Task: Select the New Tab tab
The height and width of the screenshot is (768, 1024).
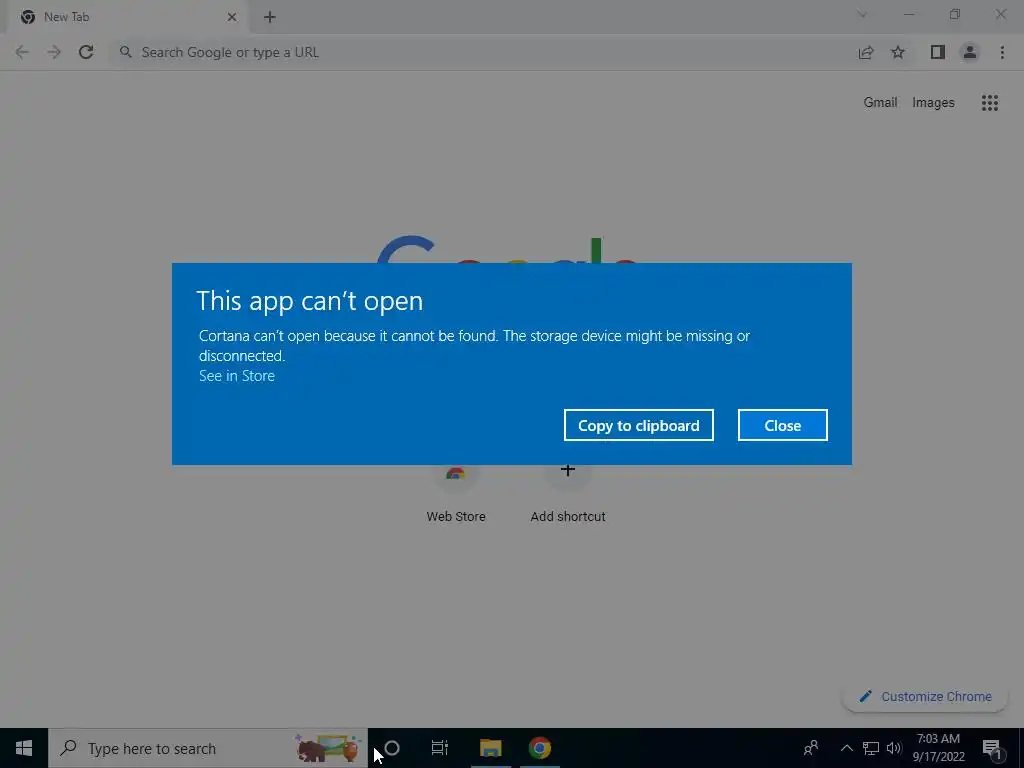Action: 127,17
